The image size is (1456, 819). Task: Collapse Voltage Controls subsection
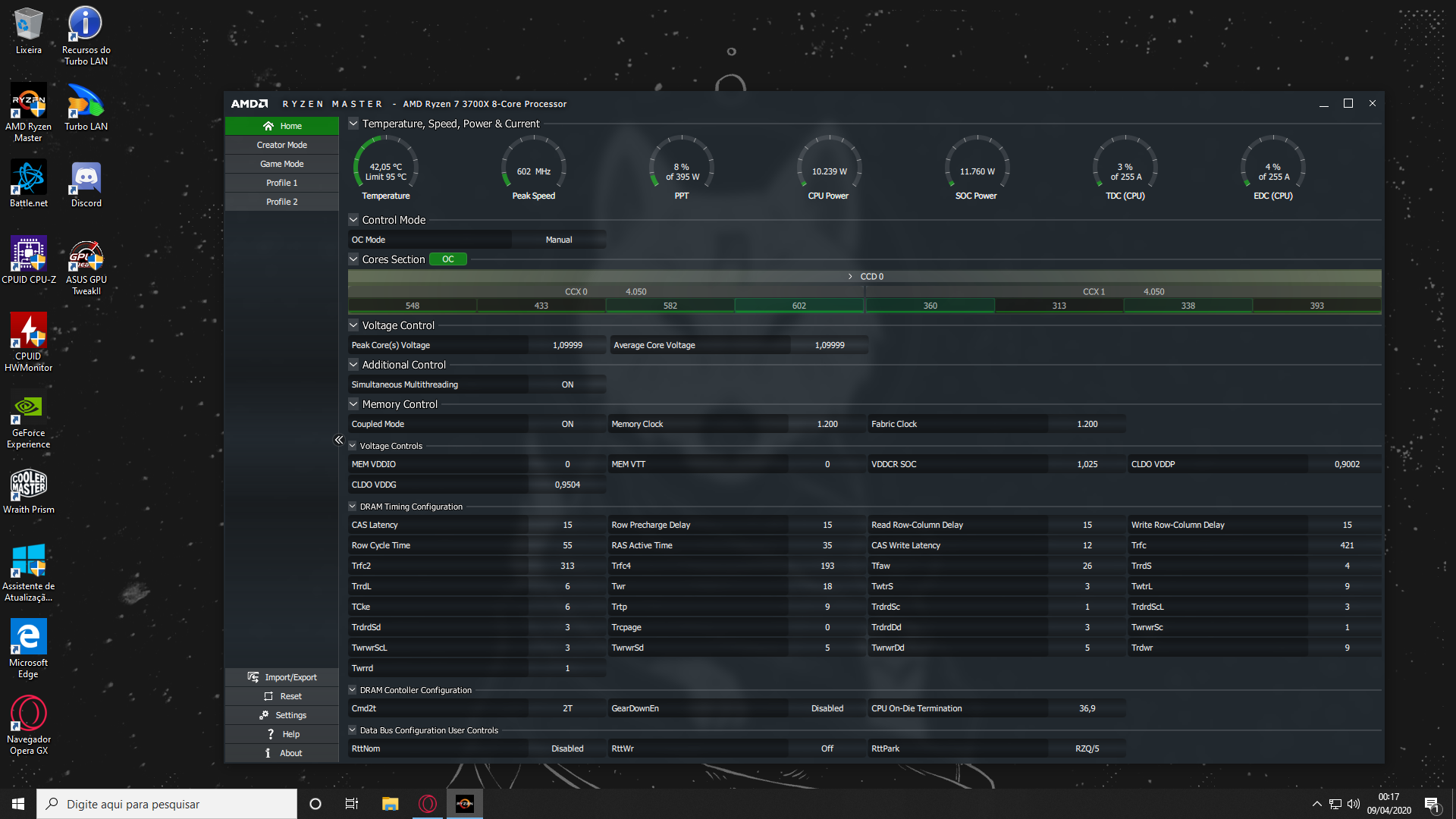coord(353,446)
